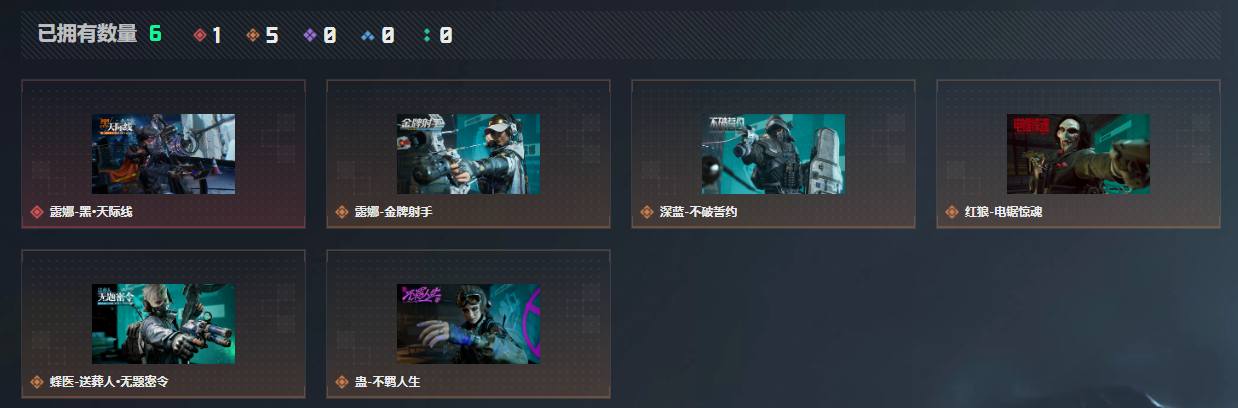Open the 红狼-电锯惊魂 skin thumbnail
This screenshot has width=1238, height=408.
pyautogui.click(x=1078, y=154)
